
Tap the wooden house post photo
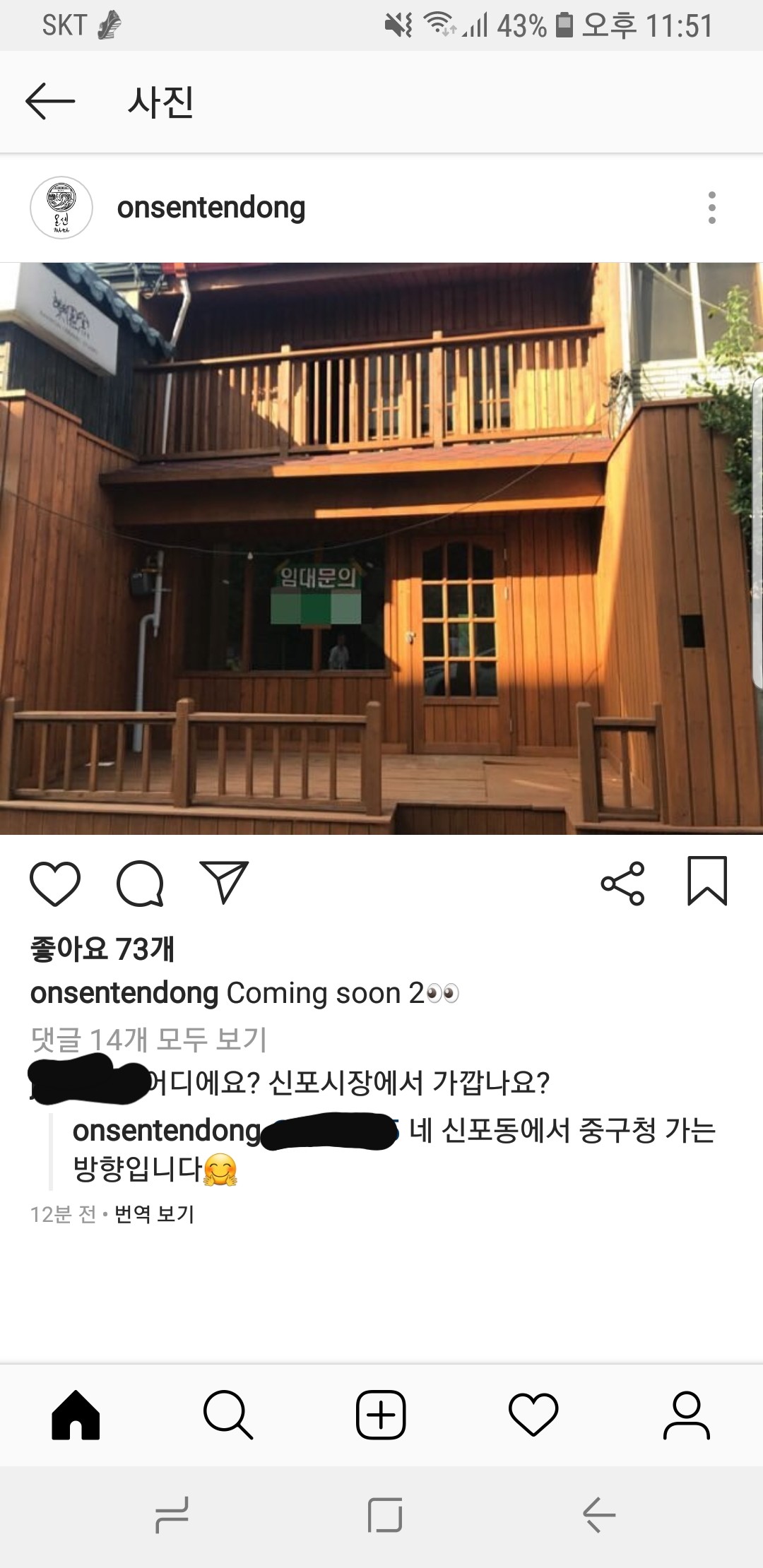(381, 549)
